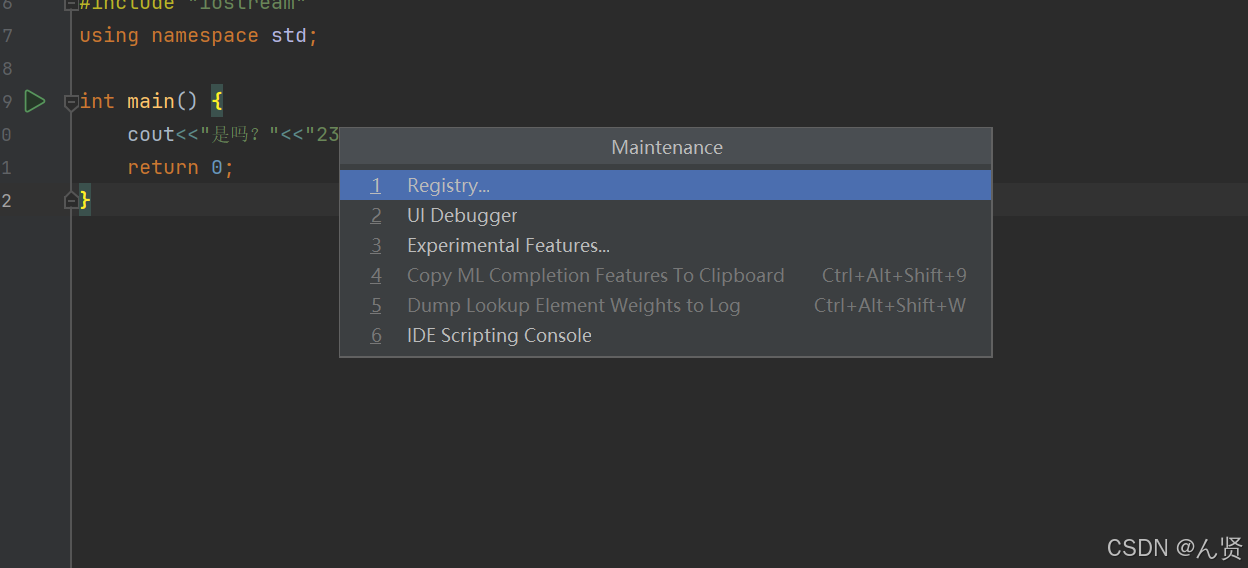Image resolution: width=1248 pixels, height=568 pixels.
Task: Choose Copy ML Completion Features To Clipboard
Action: pos(666,275)
